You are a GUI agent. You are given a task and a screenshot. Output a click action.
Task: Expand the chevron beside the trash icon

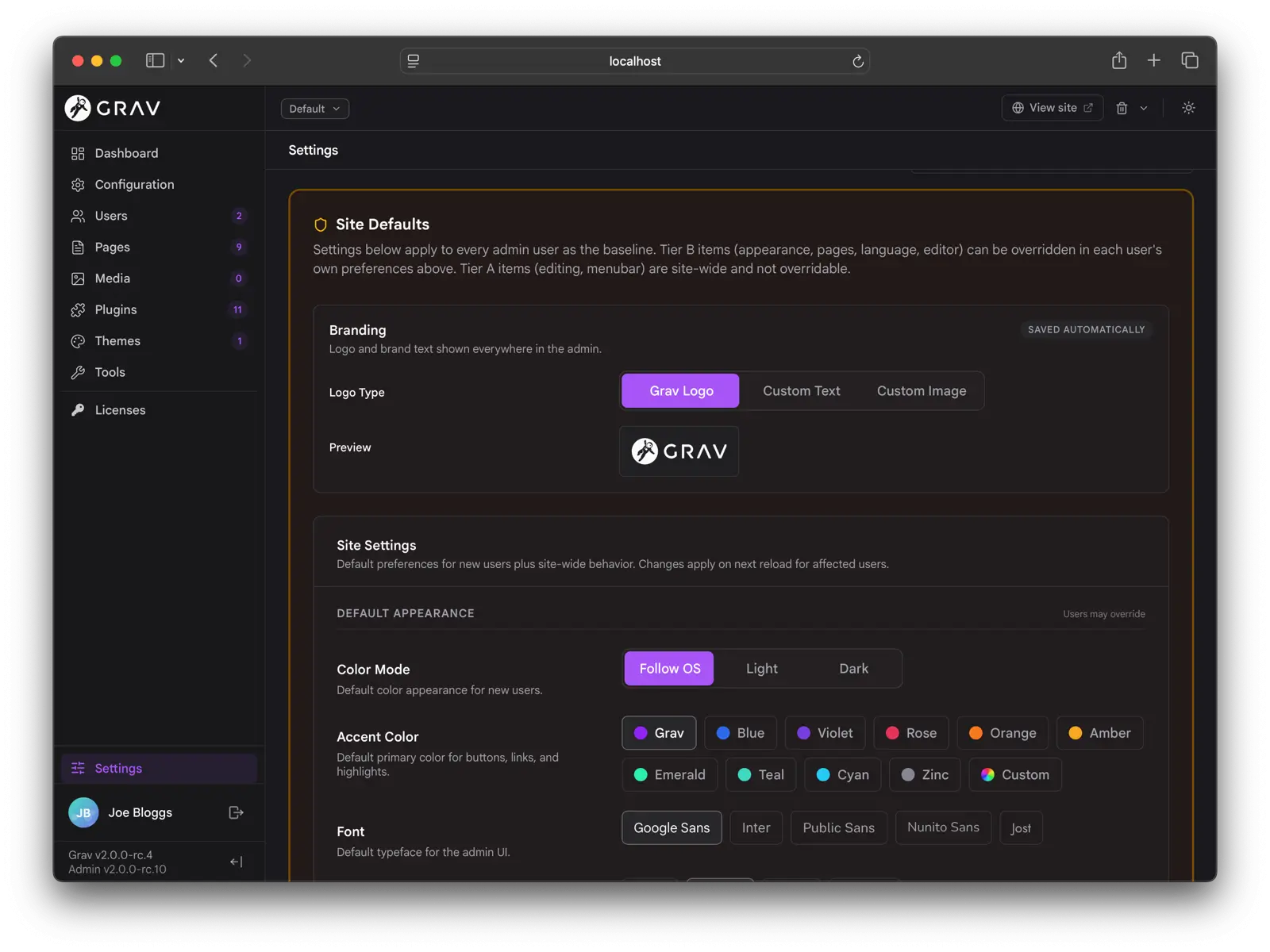(1144, 108)
